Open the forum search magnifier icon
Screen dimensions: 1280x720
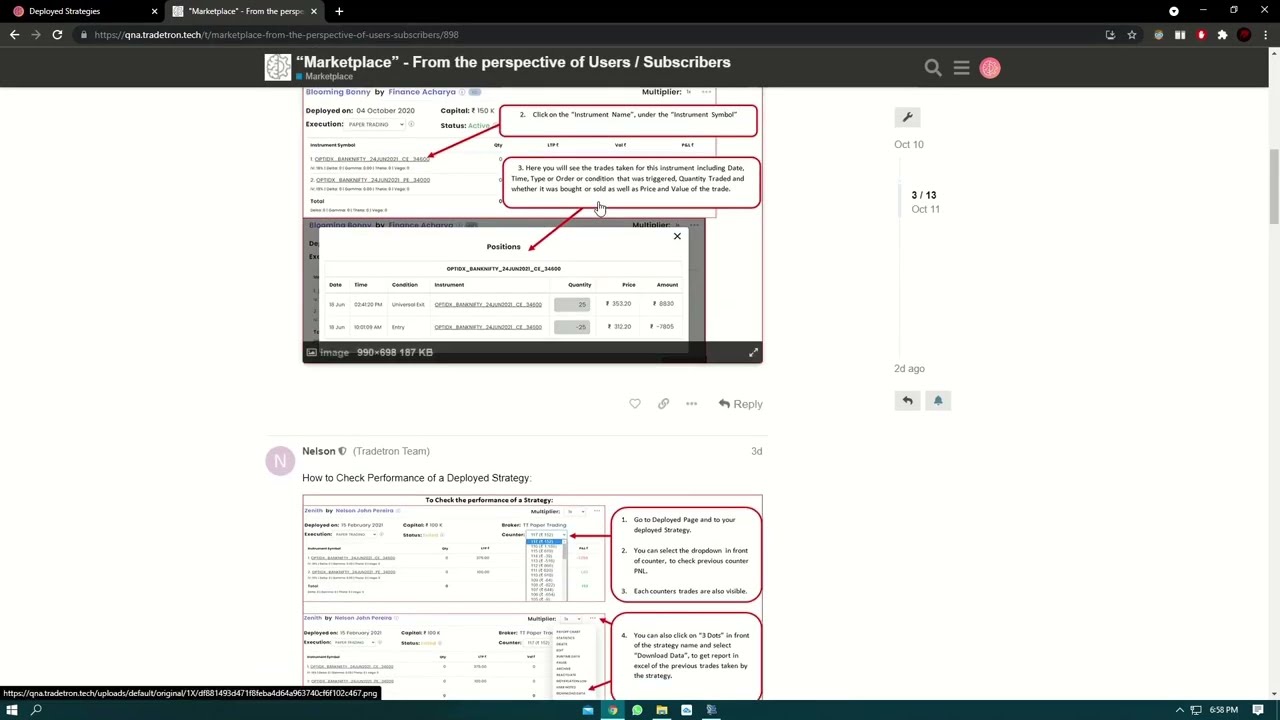933,68
